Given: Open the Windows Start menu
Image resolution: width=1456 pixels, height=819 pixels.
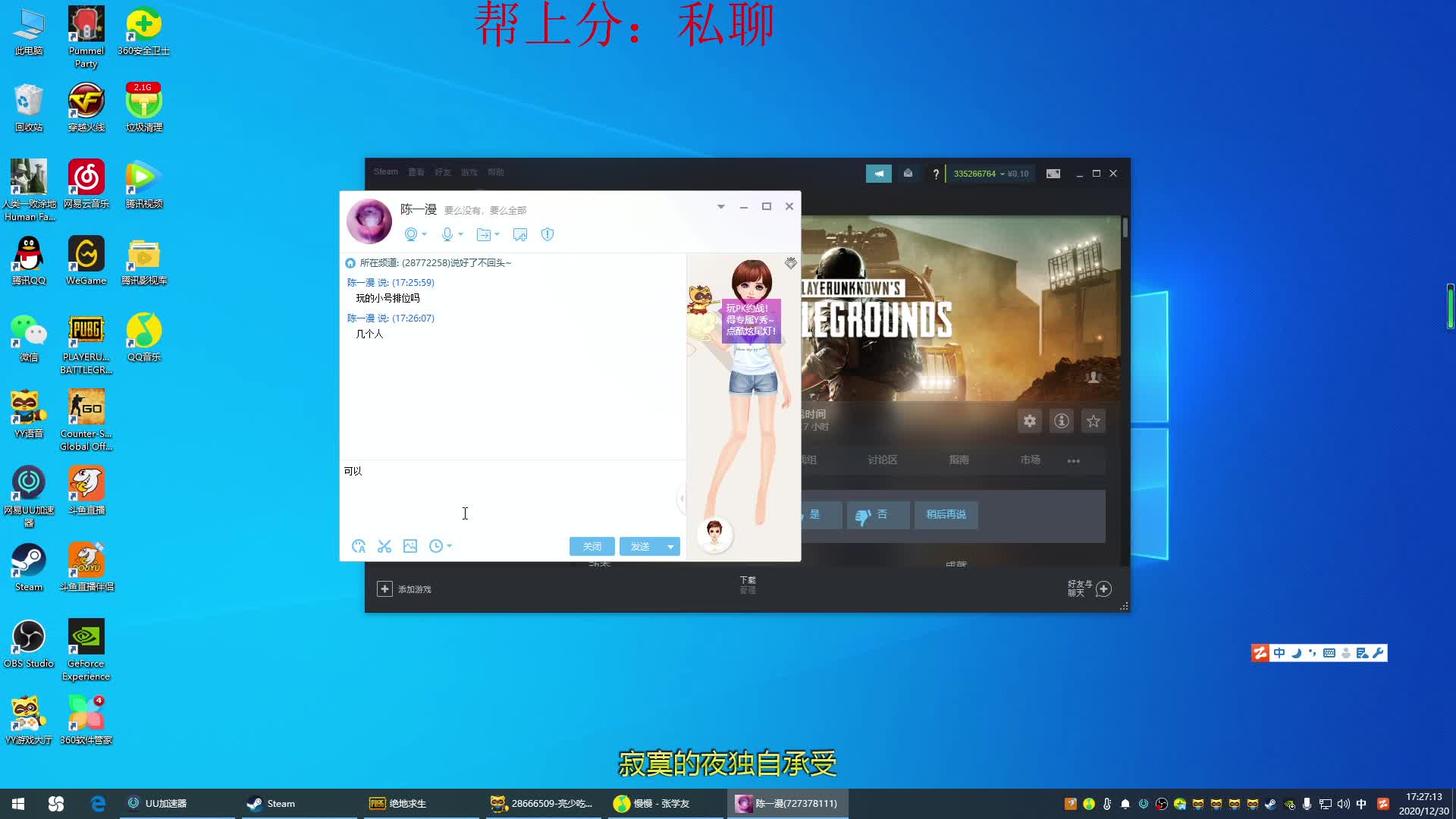Looking at the screenshot, I should (18, 804).
